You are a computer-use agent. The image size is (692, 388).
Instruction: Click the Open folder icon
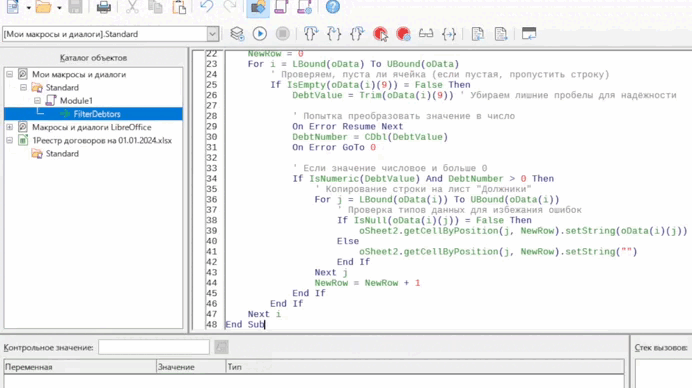pyautogui.click(x=43, y=7)
